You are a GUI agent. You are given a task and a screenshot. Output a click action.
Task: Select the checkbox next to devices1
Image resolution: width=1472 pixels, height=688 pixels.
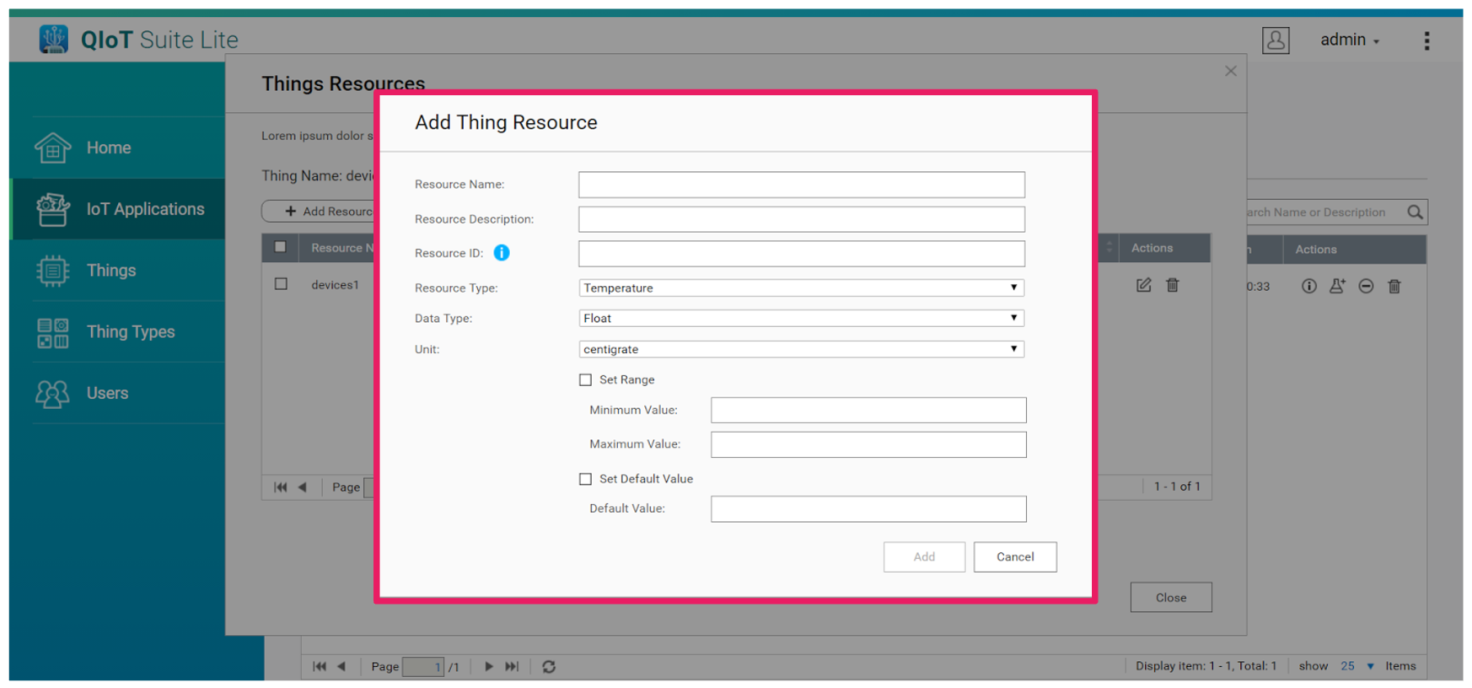tap(281, 284)
